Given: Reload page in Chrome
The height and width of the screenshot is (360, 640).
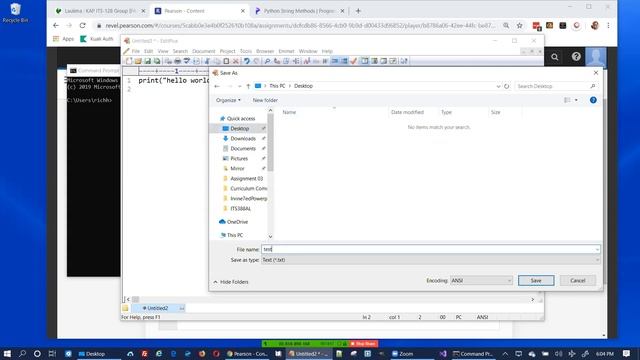Looking at the screenshot, I should (x=82, y=25).
